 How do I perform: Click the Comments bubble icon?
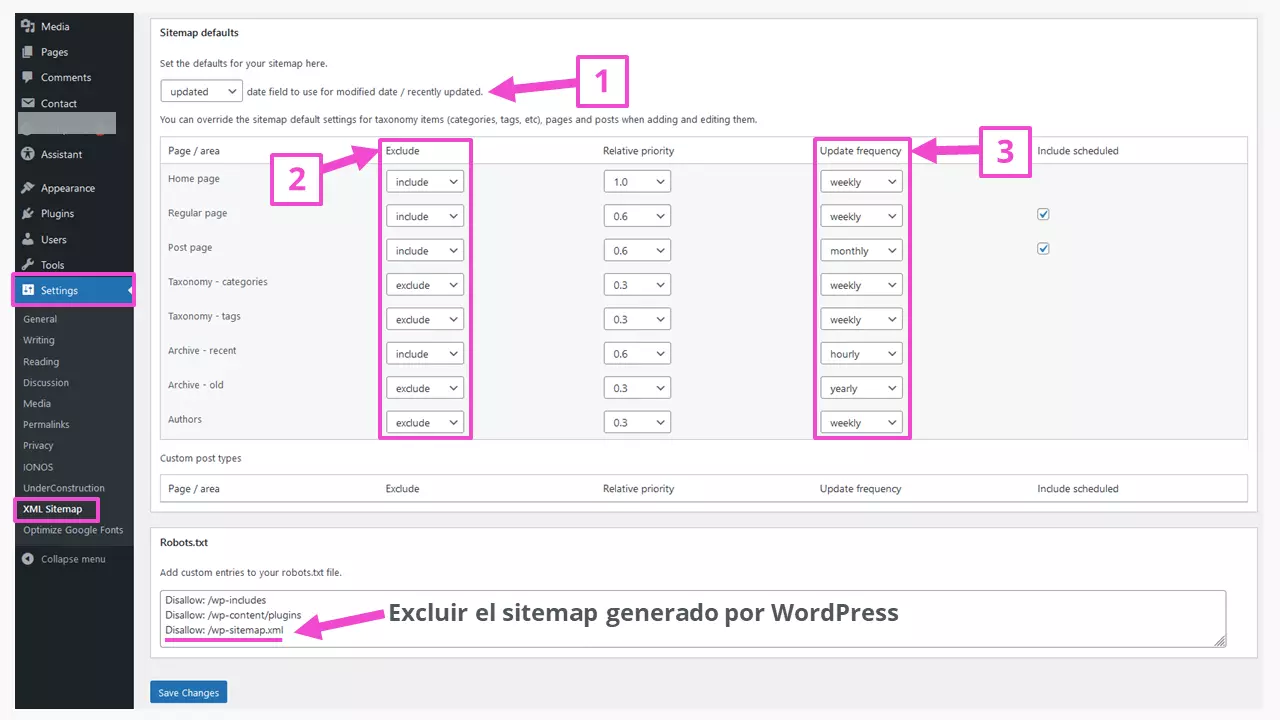click(x=28, y=78)
